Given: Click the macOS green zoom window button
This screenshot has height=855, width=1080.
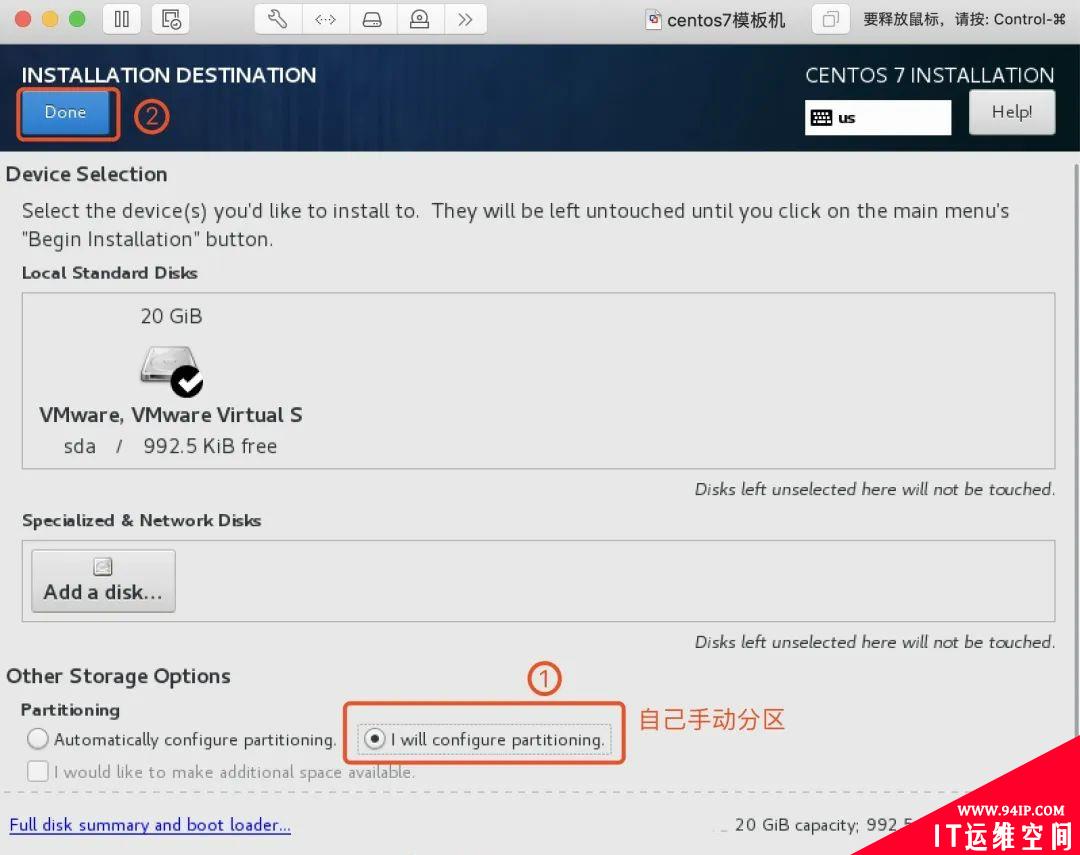Looking at the screenshot, I should pyautogui.click(x=77, y=19).
